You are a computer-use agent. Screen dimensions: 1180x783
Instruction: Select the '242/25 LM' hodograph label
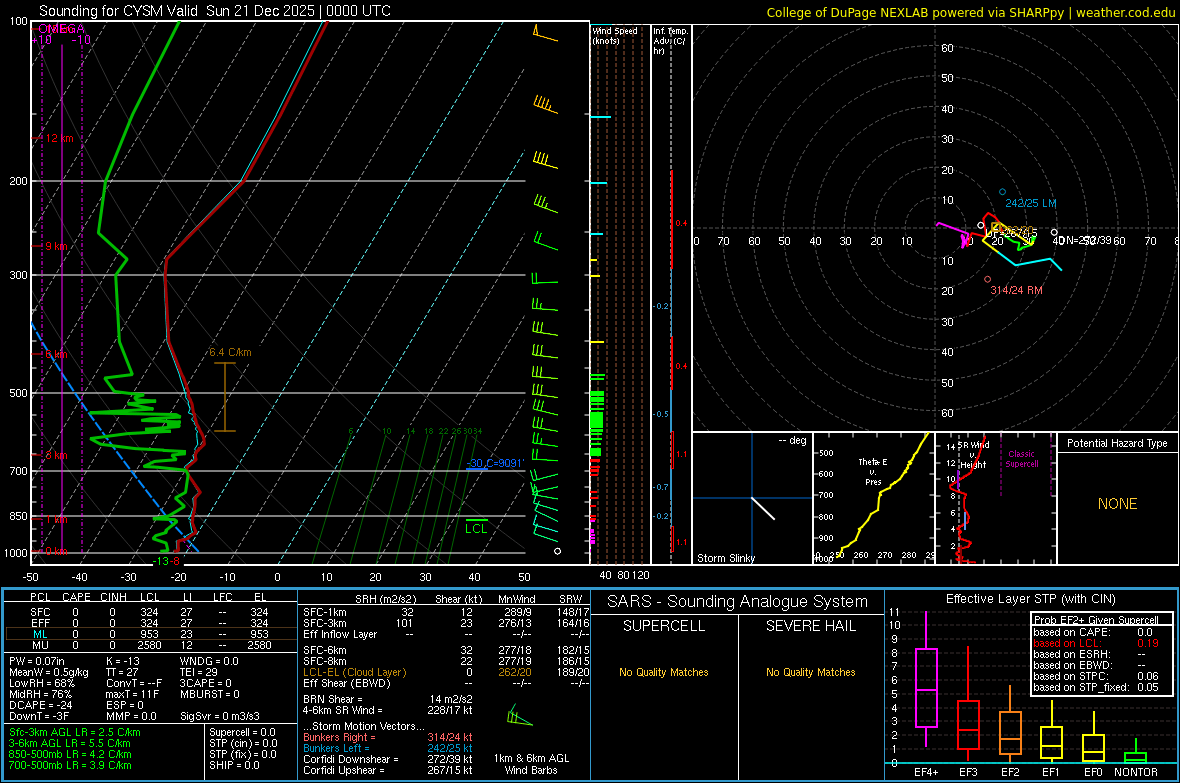(1030, 203)
